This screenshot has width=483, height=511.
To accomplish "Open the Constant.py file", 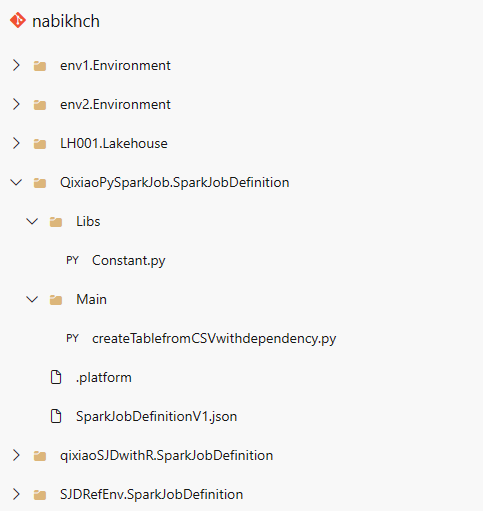I will [x=129, y=261].
